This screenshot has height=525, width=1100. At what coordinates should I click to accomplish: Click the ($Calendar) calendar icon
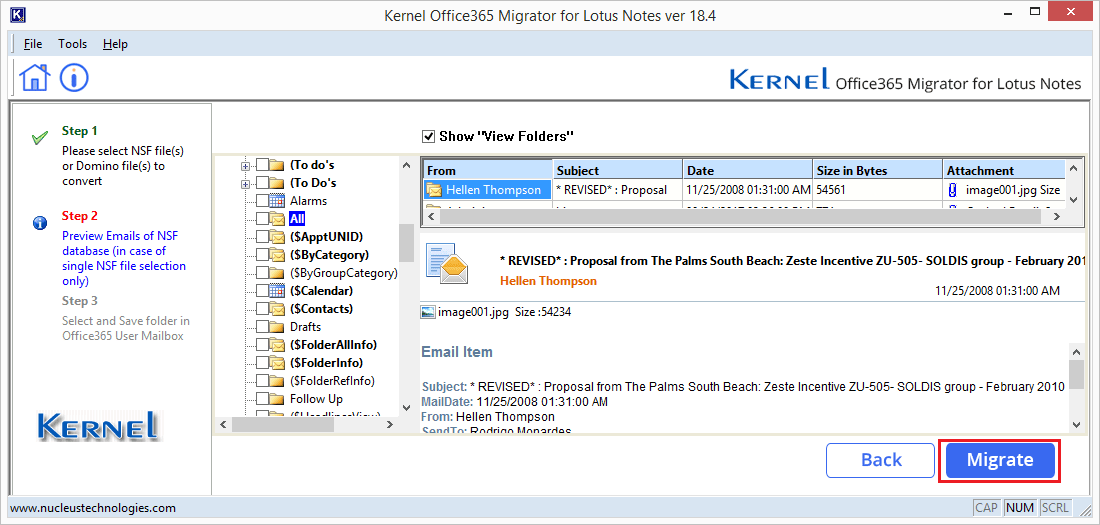tap(277, 291)
